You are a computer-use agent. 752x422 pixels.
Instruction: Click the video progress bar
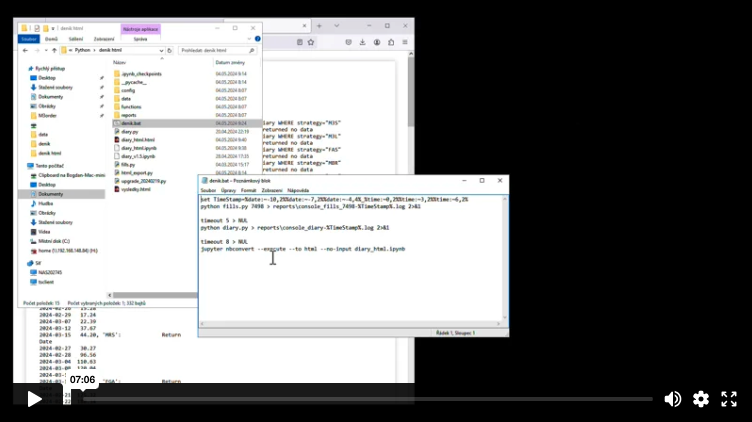click(370, 399)
